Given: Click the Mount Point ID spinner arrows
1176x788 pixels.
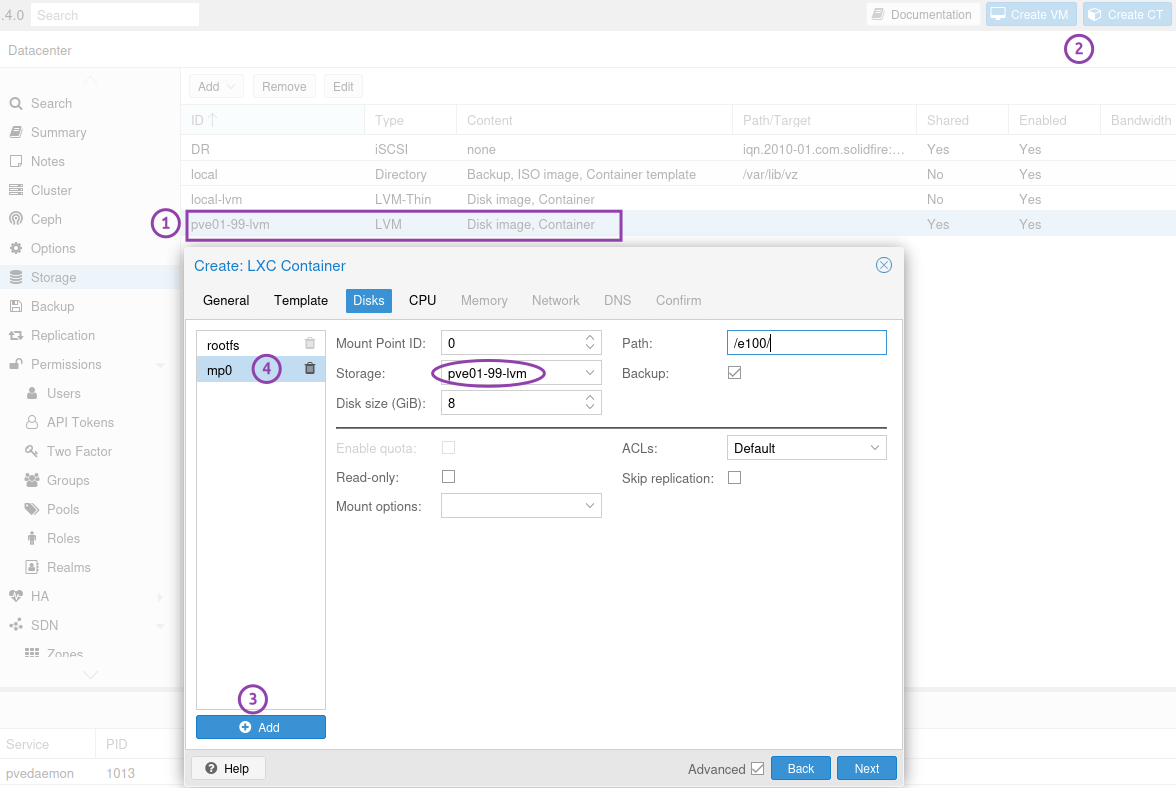Looking at the screenshot, I should [590, 343].
